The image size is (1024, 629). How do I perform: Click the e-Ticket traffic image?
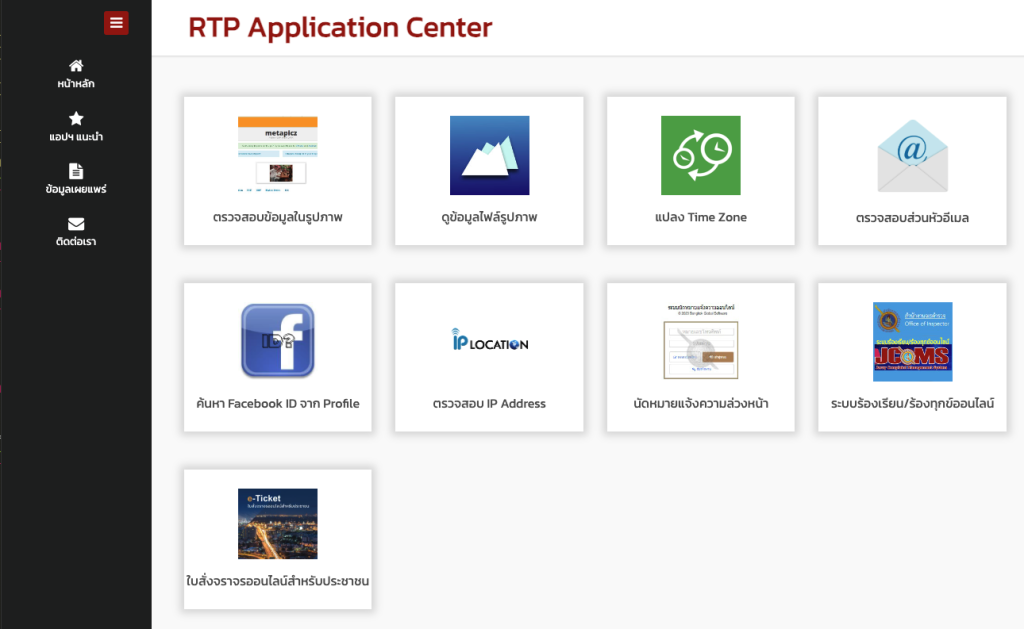pyautogui.click(x=277, y=523)
